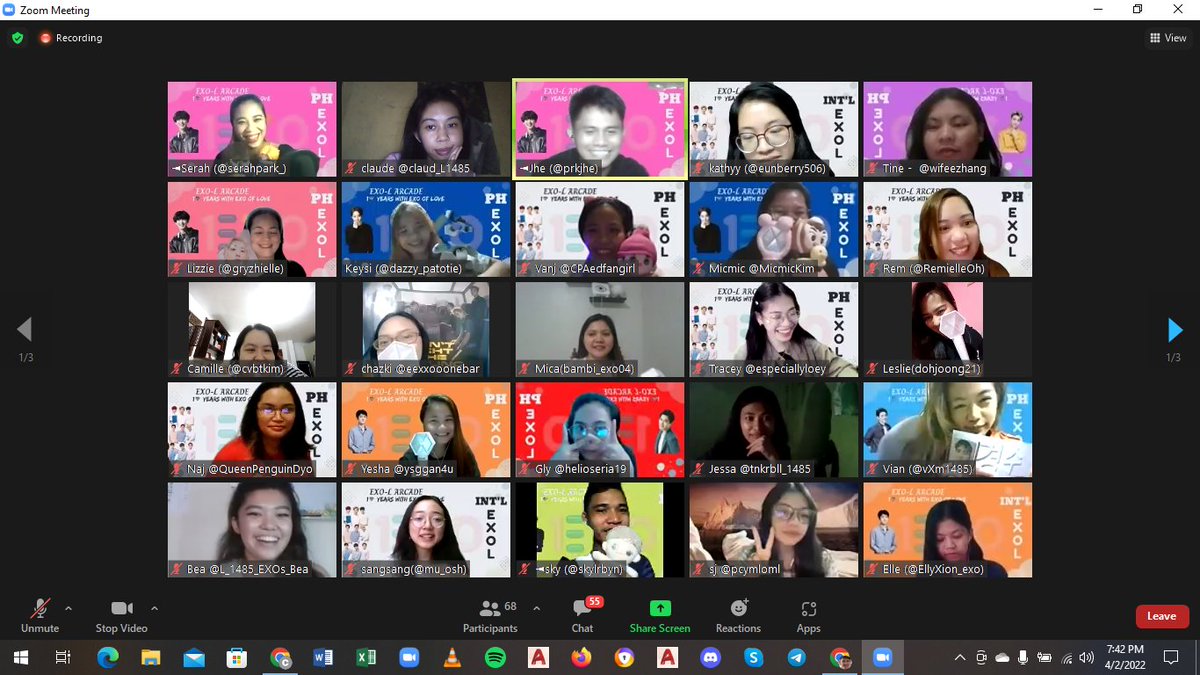Open Microsoft Store from taskbar
1200x675 pixels.
pos(236,658)
